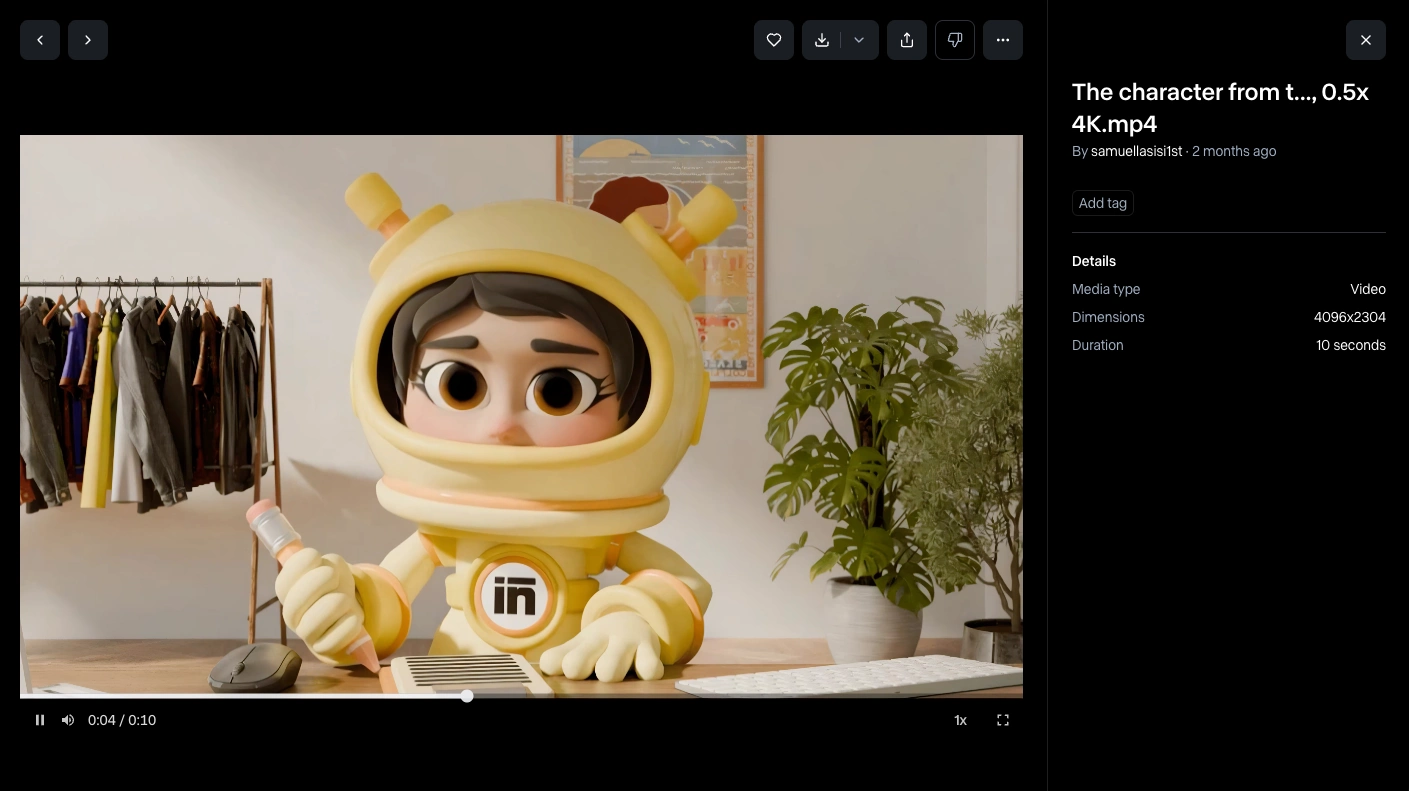1409x791 pixels.
Task: Close the media viewer panel
Action: pyautogui.click(x=1366, y=40)
